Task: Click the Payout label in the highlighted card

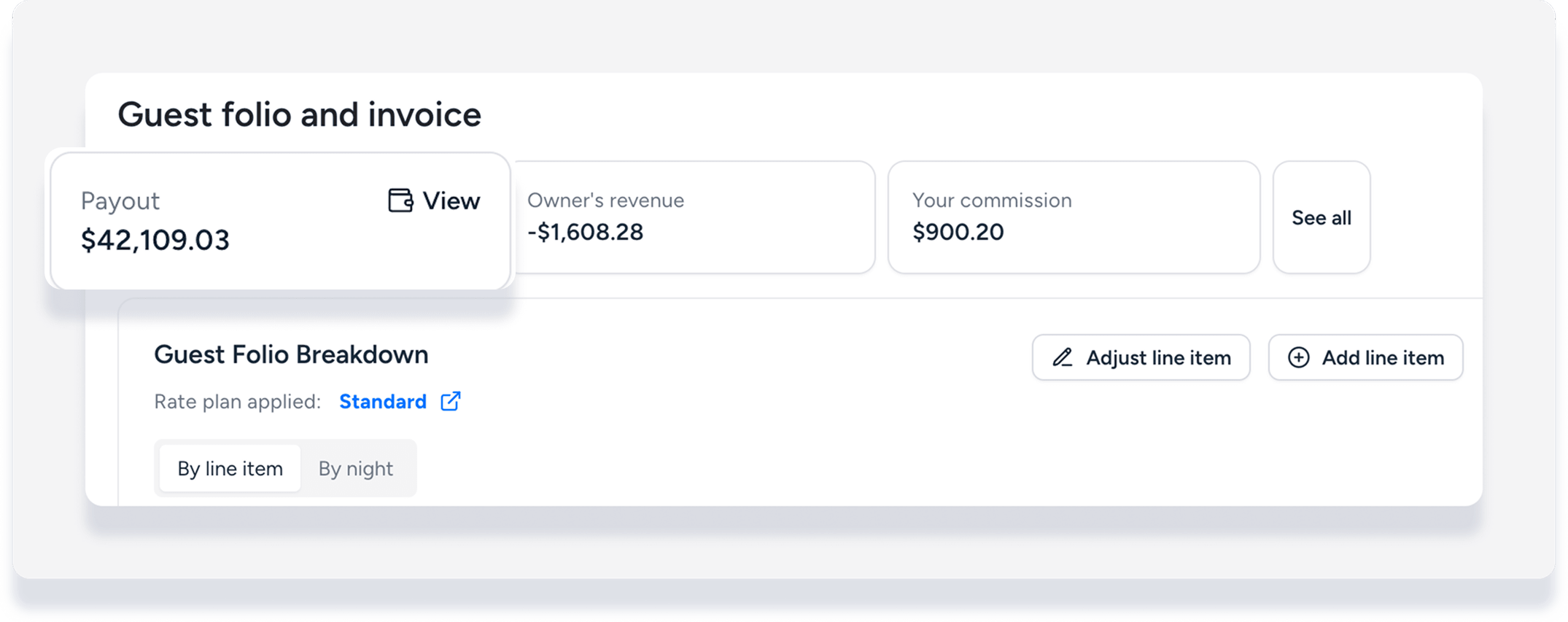Action: 120,201
